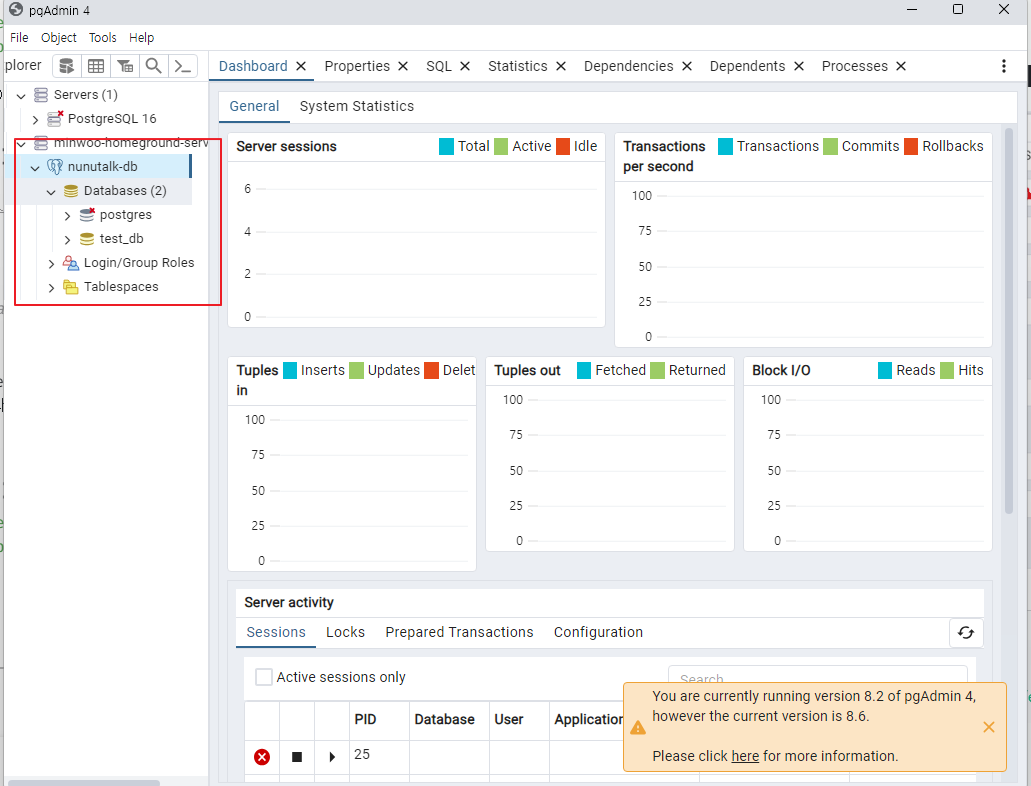
Task: Close the Dependents tab
Action: click(799, 66)
